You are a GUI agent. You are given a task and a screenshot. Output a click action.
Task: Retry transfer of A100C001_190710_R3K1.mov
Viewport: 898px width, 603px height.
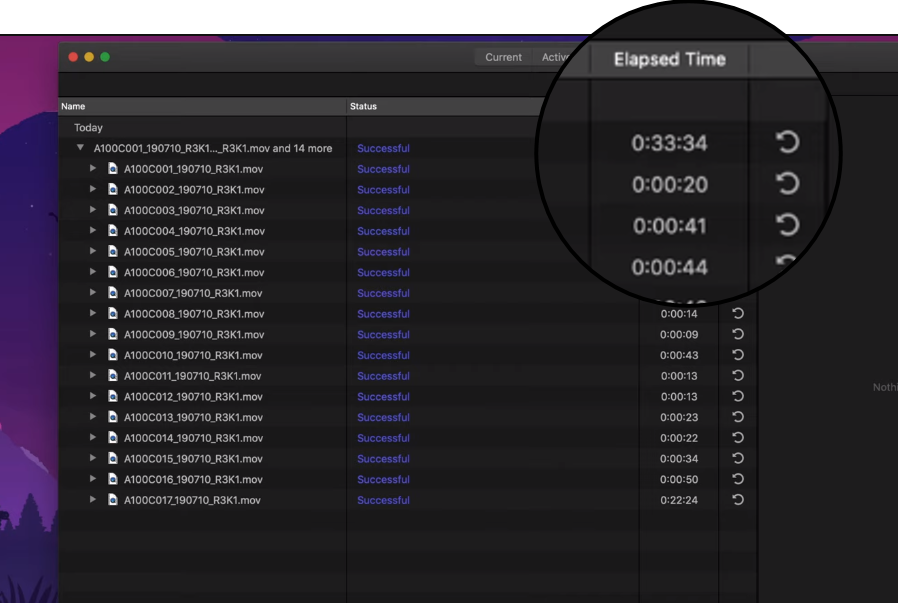[x=789, y=184]
